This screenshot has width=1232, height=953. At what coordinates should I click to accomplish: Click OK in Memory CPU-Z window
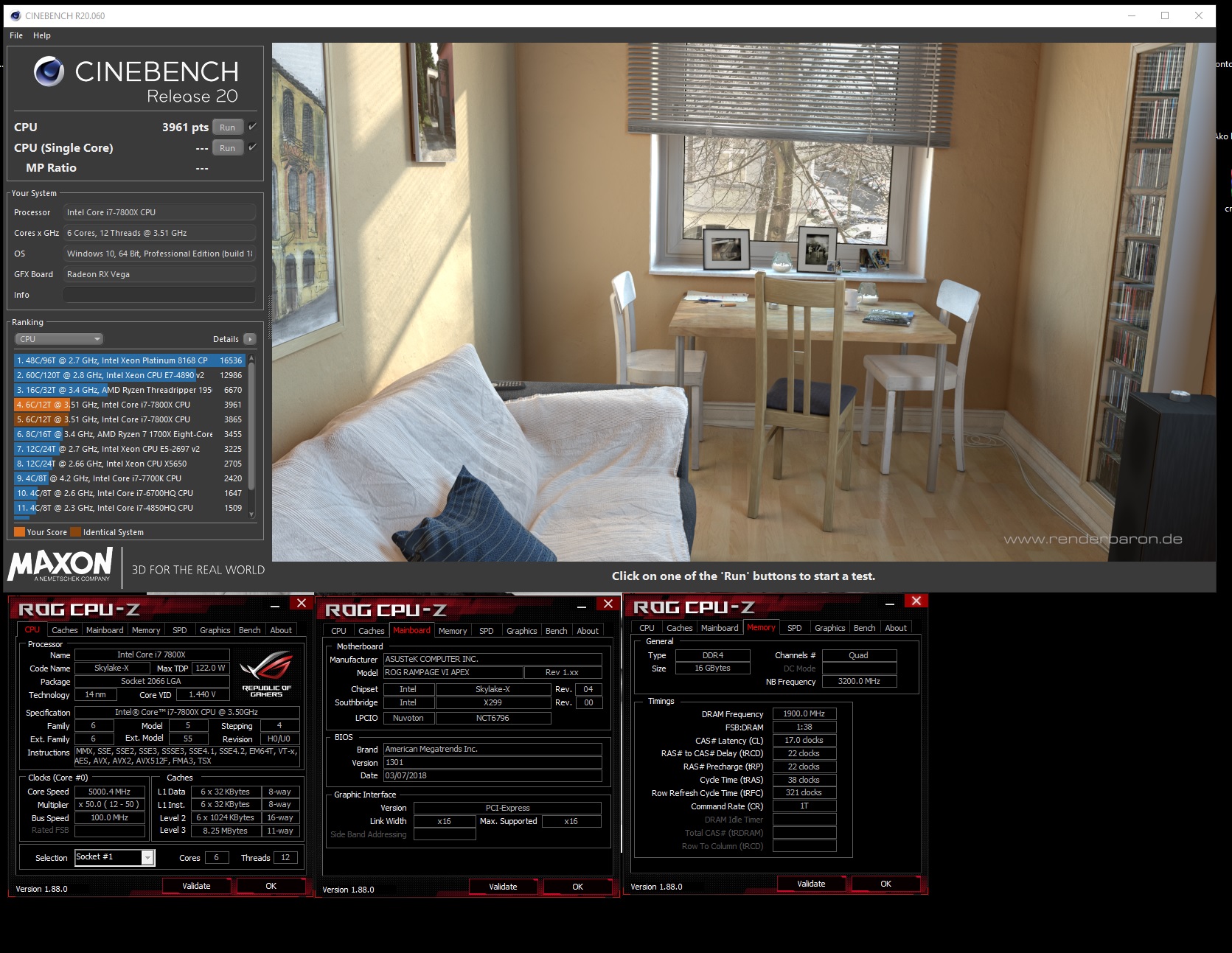pos(886,884)
